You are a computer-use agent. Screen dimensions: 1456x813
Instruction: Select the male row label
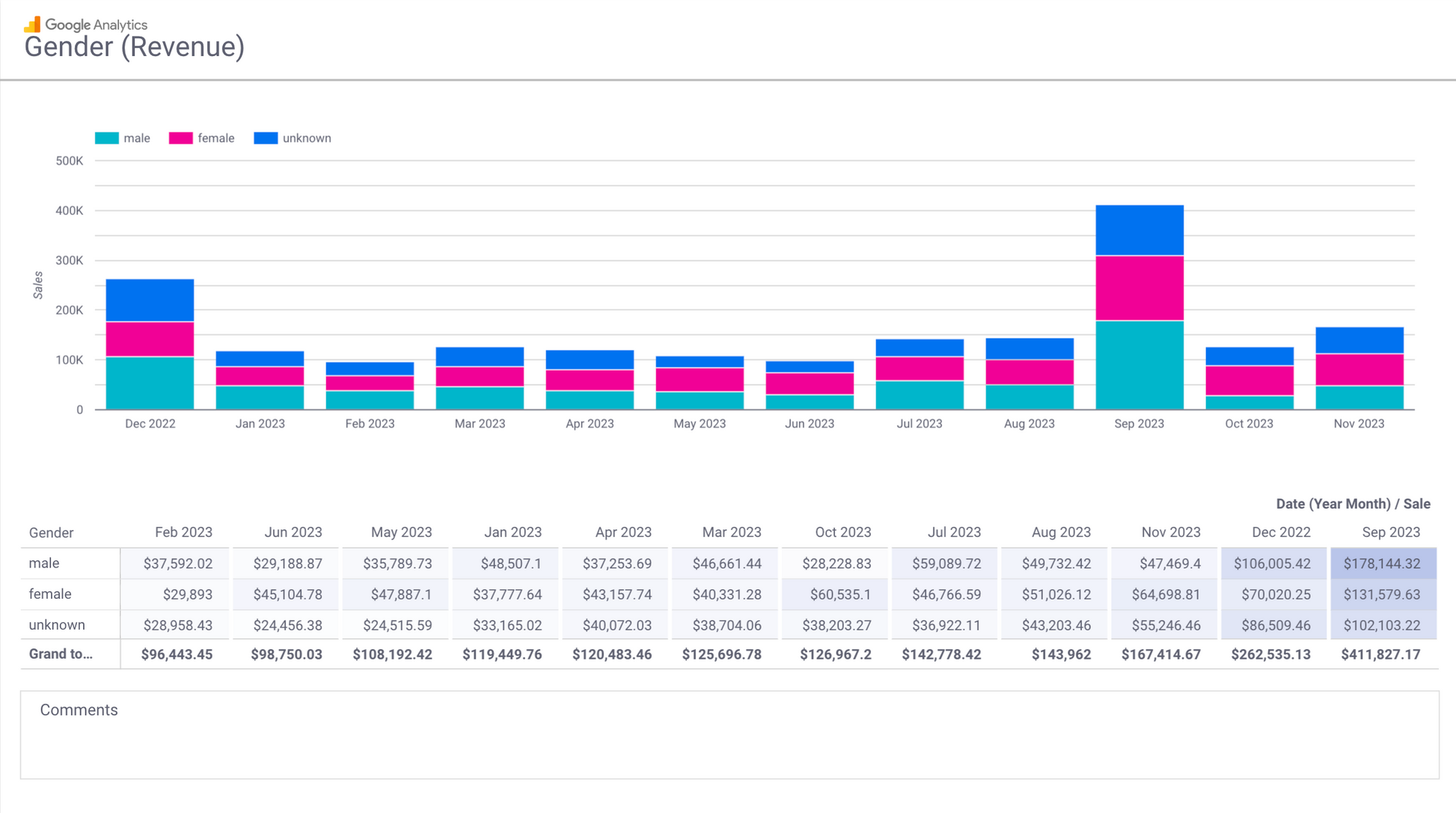click(x=44, y=563)
